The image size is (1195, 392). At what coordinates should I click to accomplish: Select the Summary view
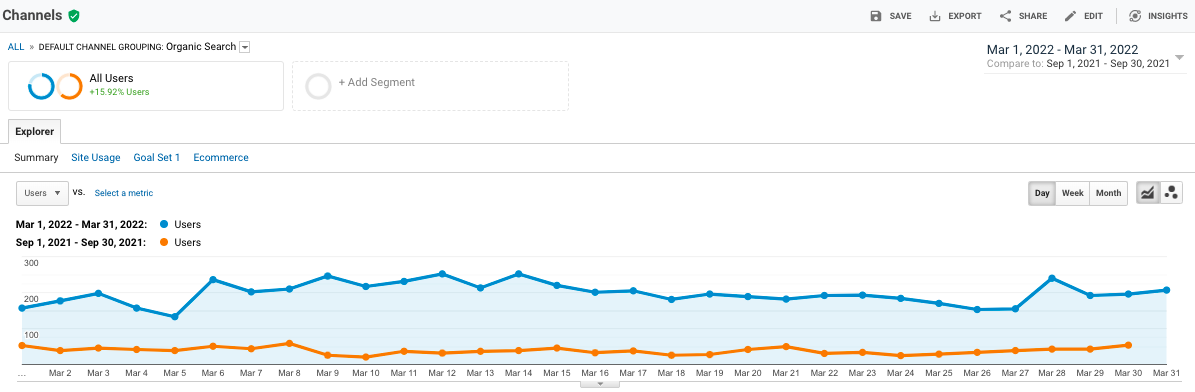(36, 157)
